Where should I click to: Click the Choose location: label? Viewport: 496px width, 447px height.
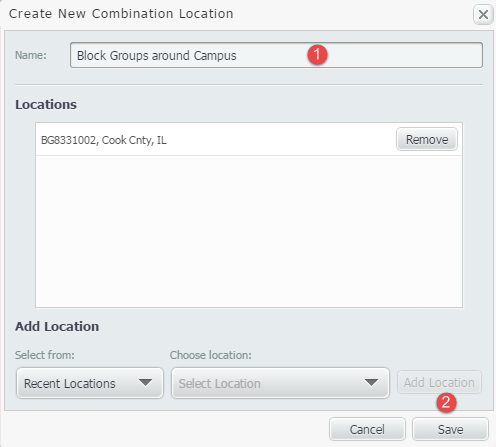[x=211, y=355]
